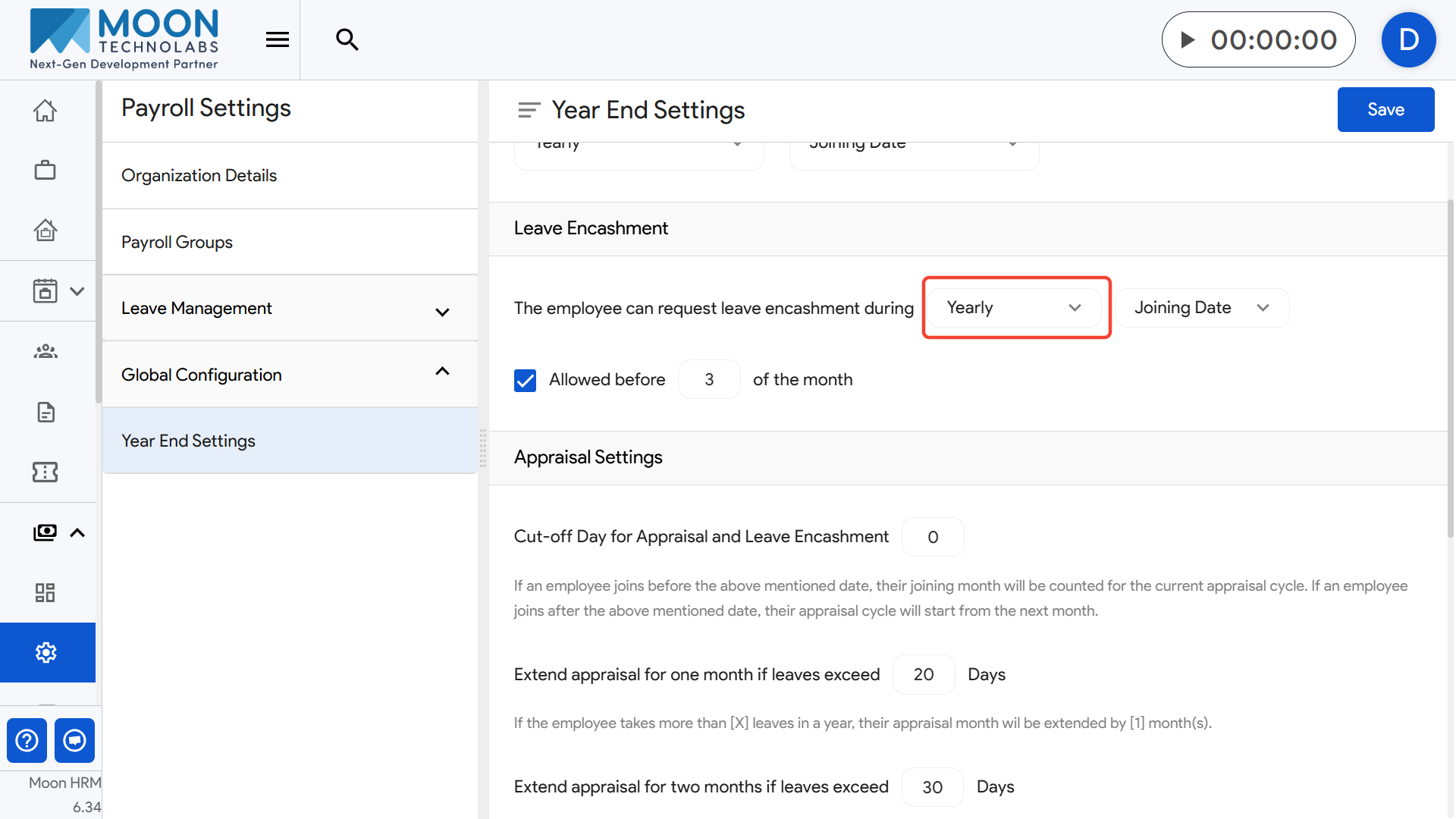Click the Save button
1456x819 pixels.
tap(1385, 110)
